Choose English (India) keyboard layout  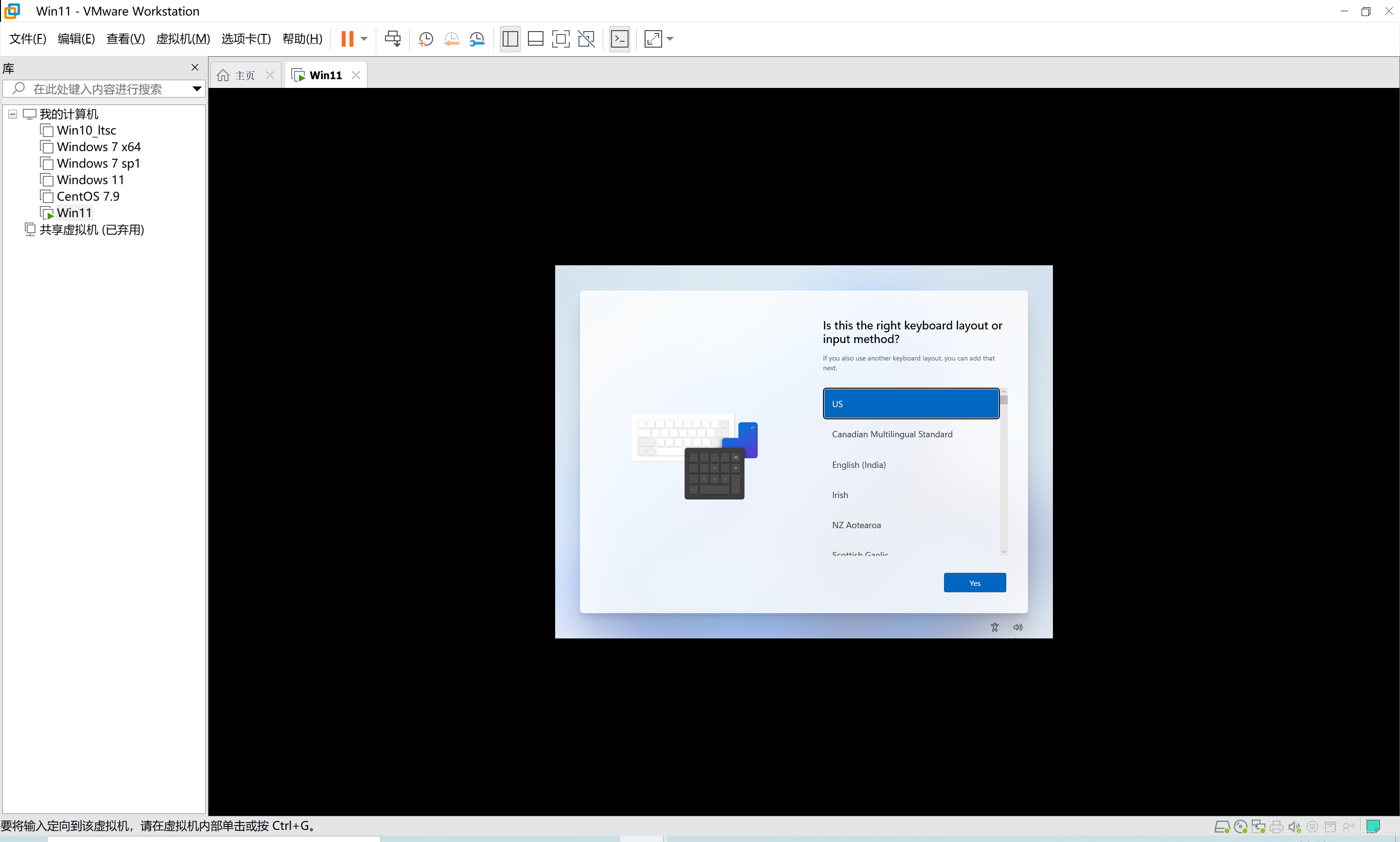(x=911, y=464)
